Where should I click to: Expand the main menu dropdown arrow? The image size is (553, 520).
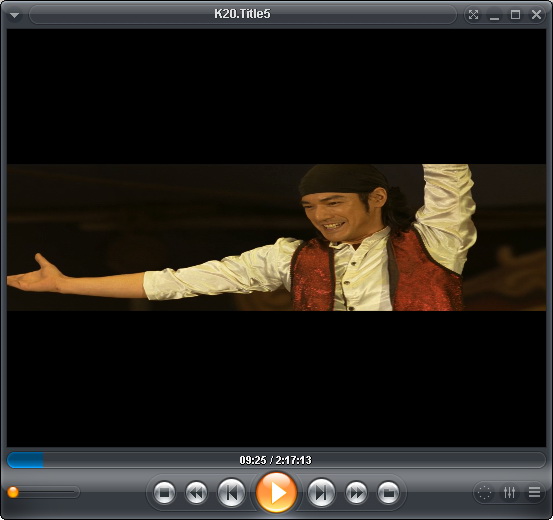point(14,15)
